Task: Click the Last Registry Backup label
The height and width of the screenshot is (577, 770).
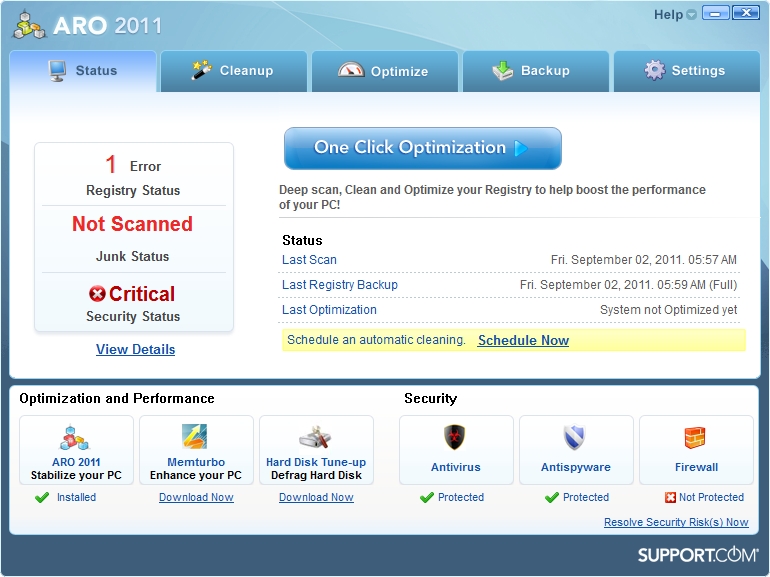Action: pyautogui.click(x=340, y=285)
